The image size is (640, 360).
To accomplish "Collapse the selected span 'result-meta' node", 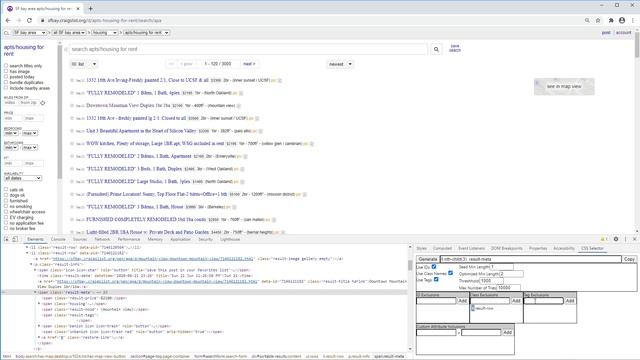I will 35,293.
